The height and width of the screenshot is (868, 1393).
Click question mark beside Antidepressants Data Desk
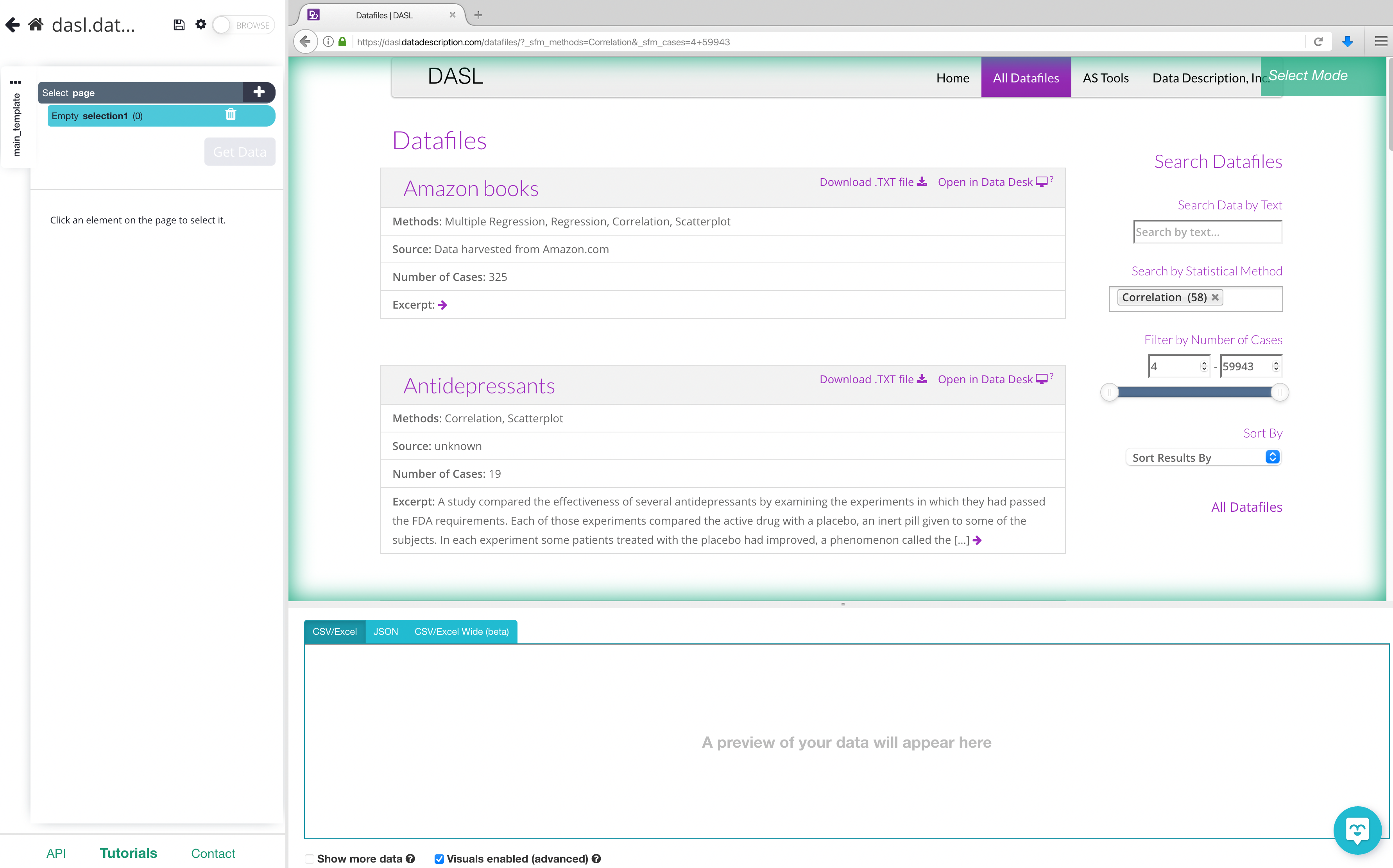(x=1051, y=376)
